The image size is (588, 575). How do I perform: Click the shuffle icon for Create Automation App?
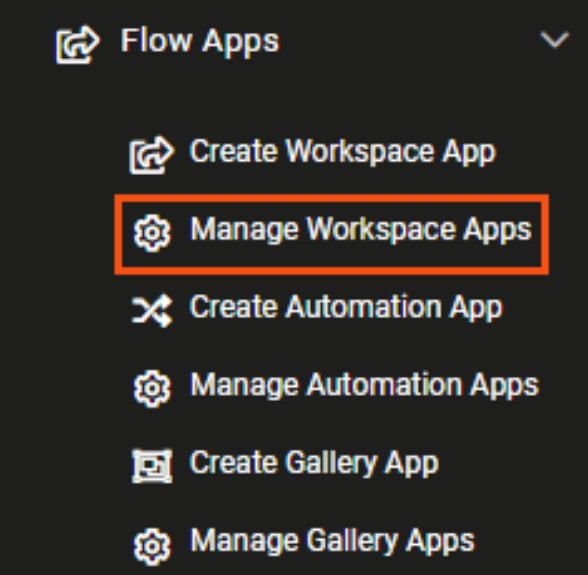(x=152, y=311)
